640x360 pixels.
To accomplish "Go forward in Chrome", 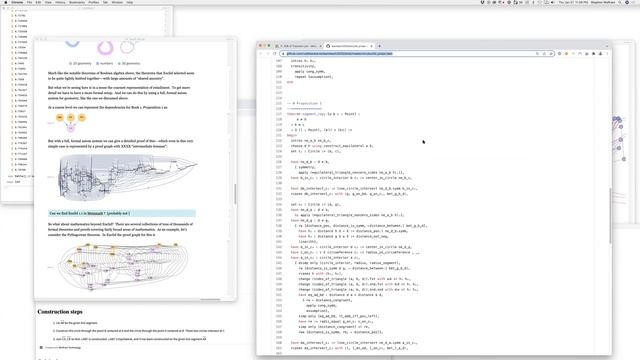I will tap(268, 53).
